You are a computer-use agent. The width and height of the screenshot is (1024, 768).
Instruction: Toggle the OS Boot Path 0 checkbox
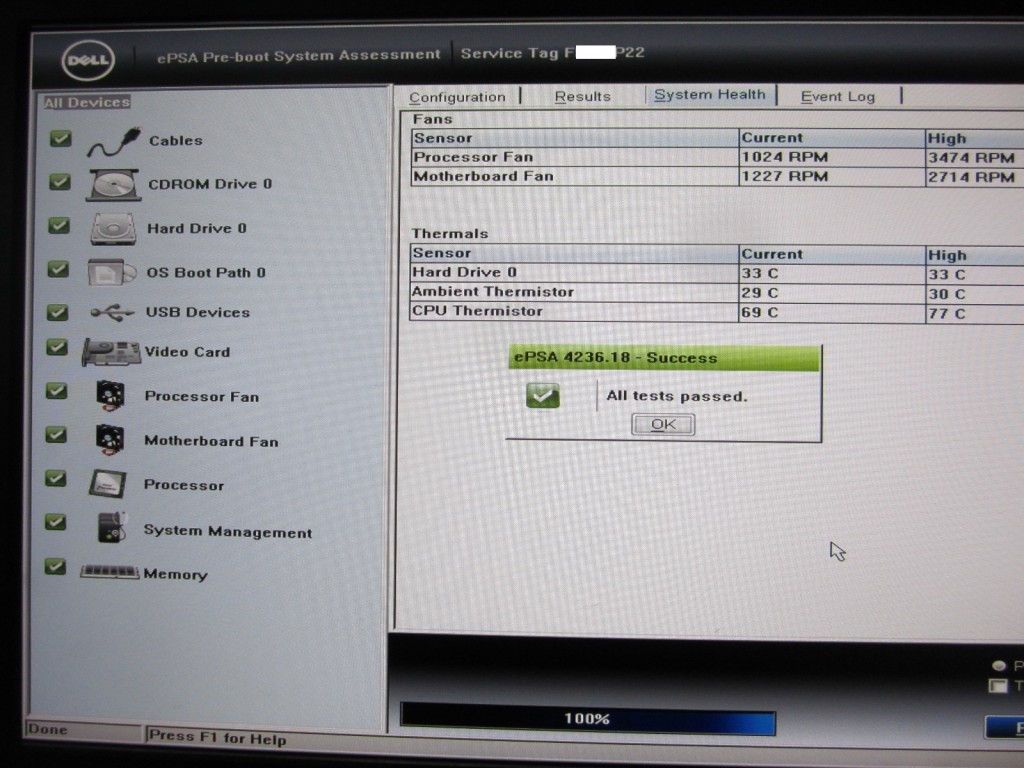(58, 269)
